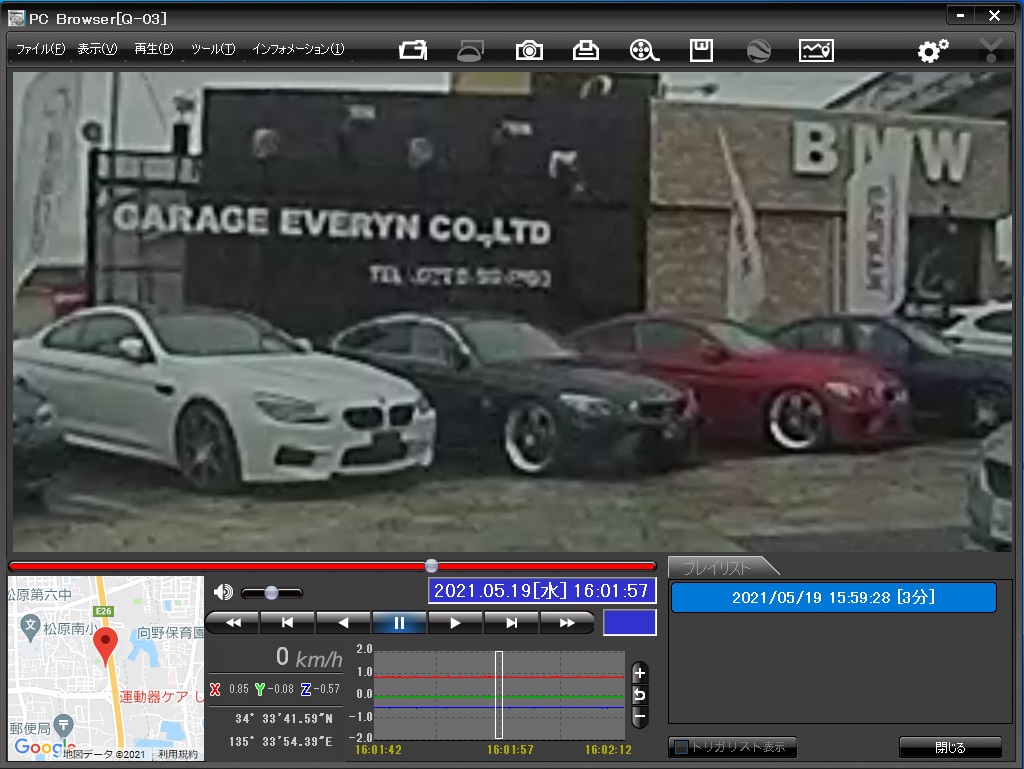The height and width of the screenshot is (769, 1024).
Task: Click the 郵便局 post office map label
Action: coord(30,728)
